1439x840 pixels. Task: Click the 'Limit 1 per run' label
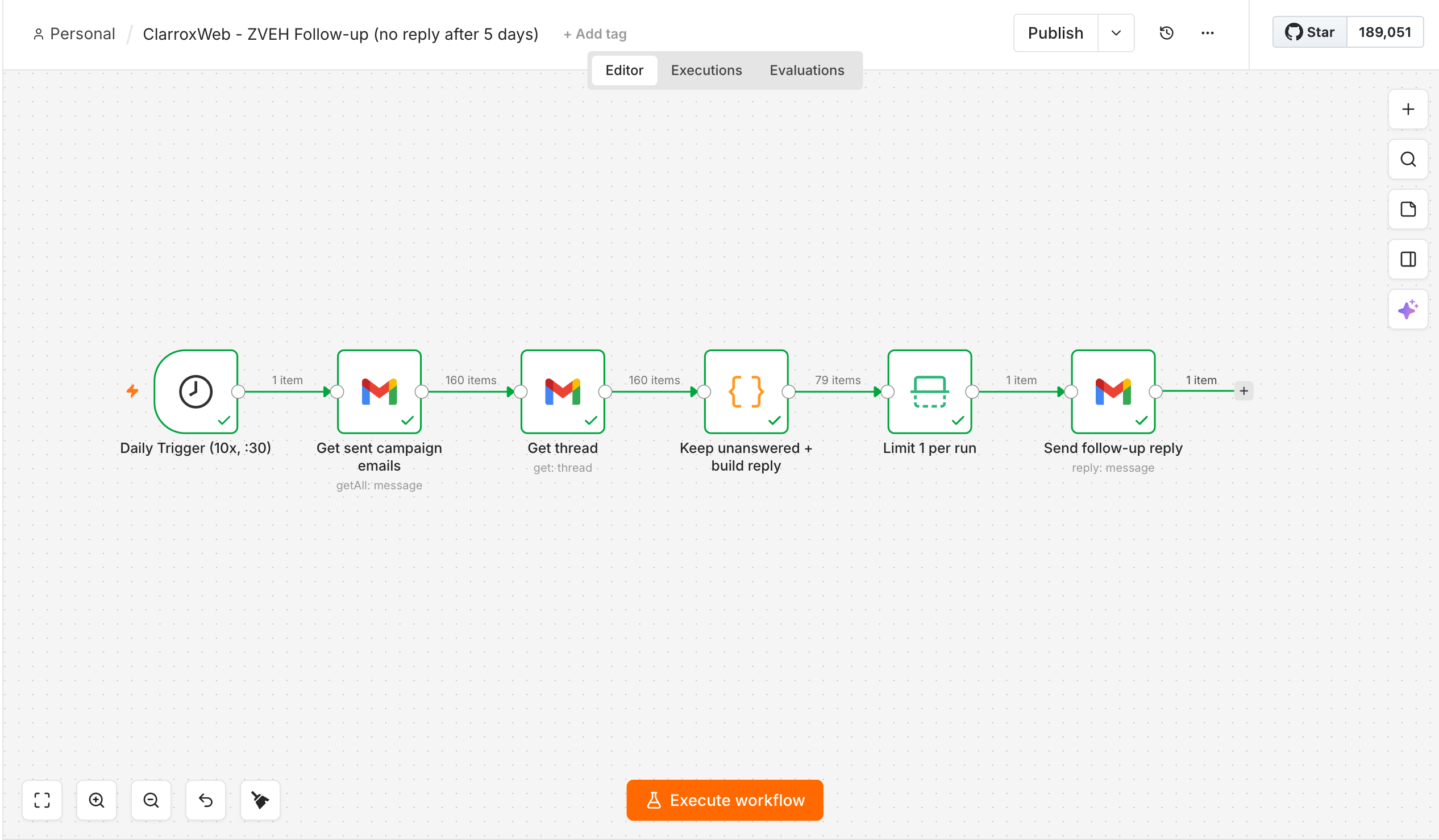930,448
